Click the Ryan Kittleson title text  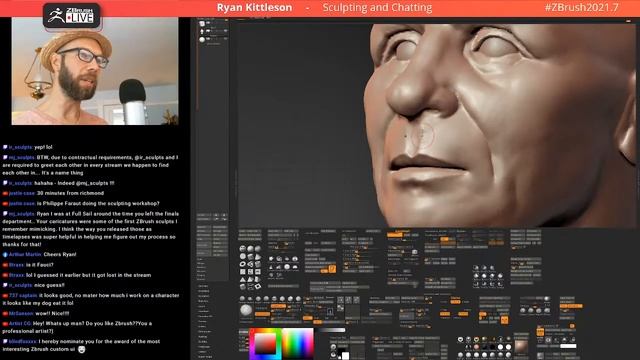click(x=254, y=7)
